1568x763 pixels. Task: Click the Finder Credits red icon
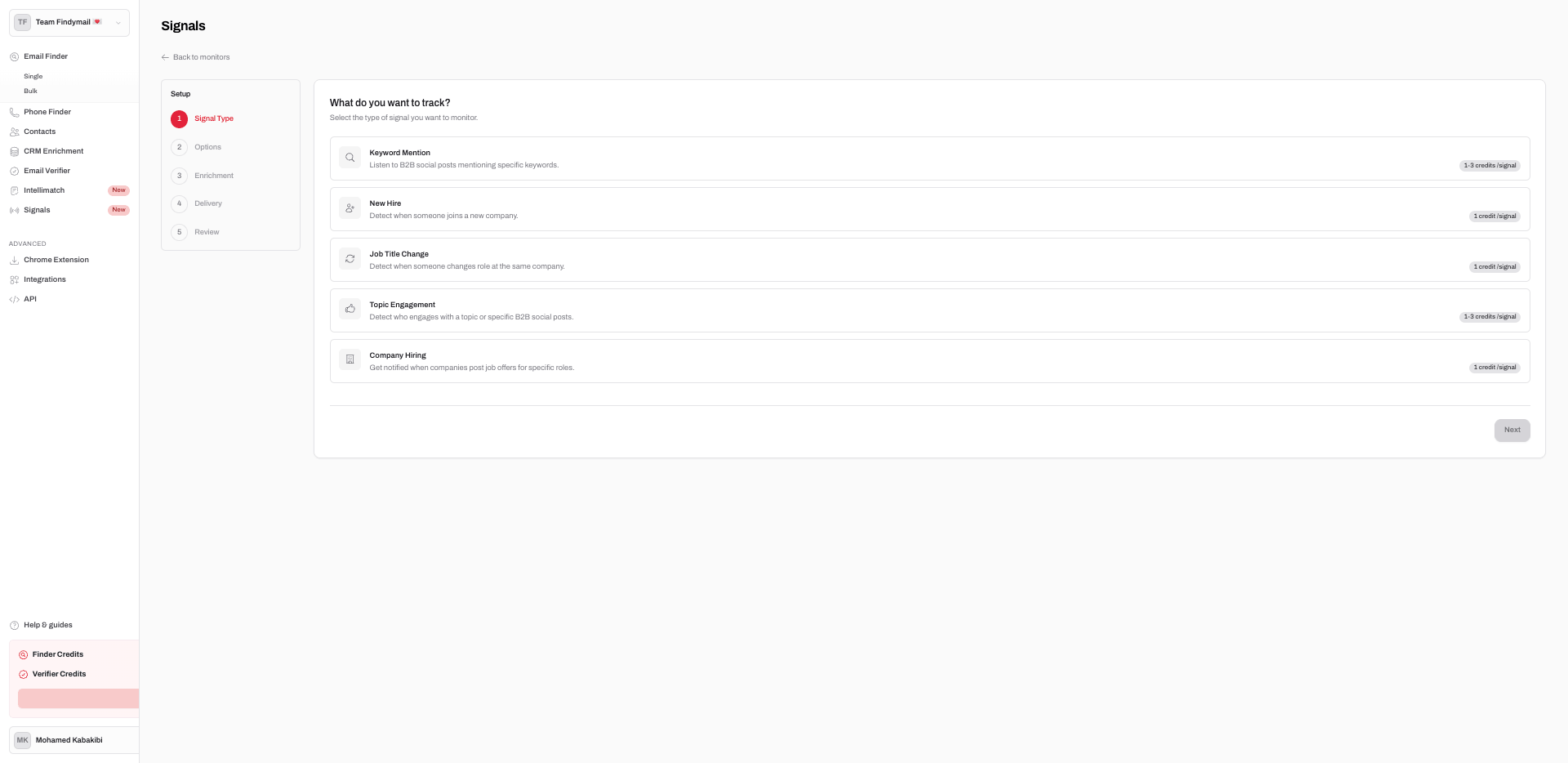pyautogui.click(x=23, y=655)
